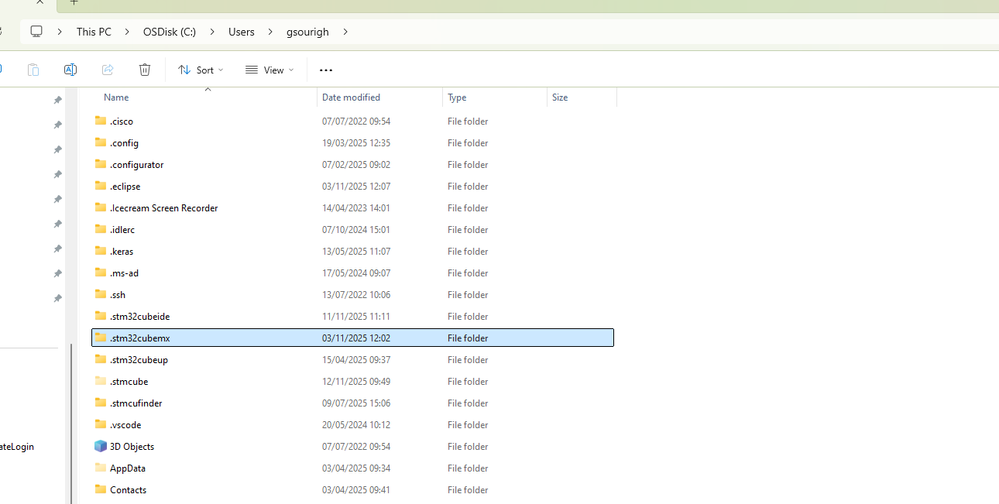Click the Paste toolbar icon
Screen dimensions: 999x504
(33, 69)
